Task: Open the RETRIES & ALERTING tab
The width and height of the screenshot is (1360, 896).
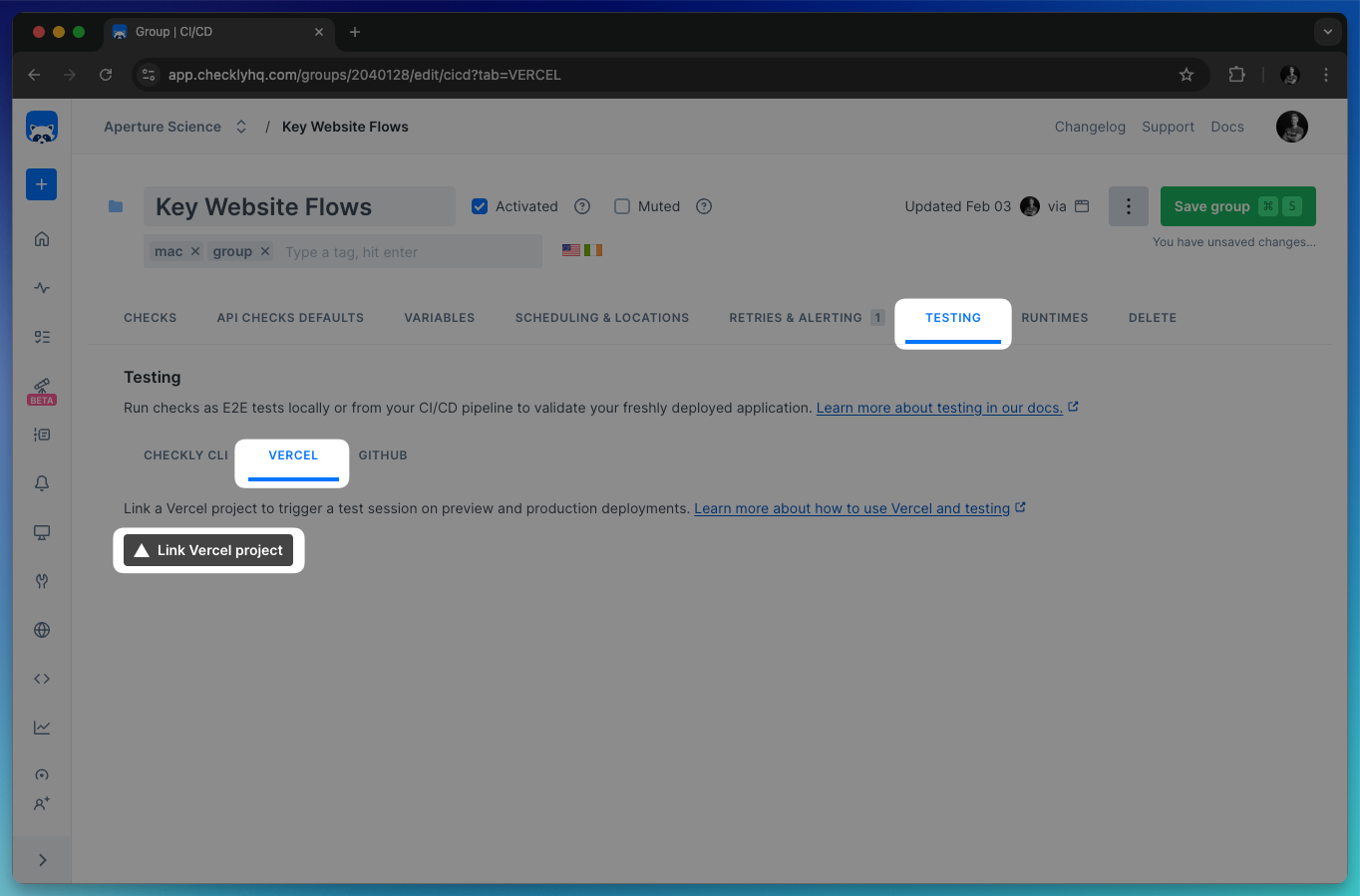Action: tap(796, 317)
